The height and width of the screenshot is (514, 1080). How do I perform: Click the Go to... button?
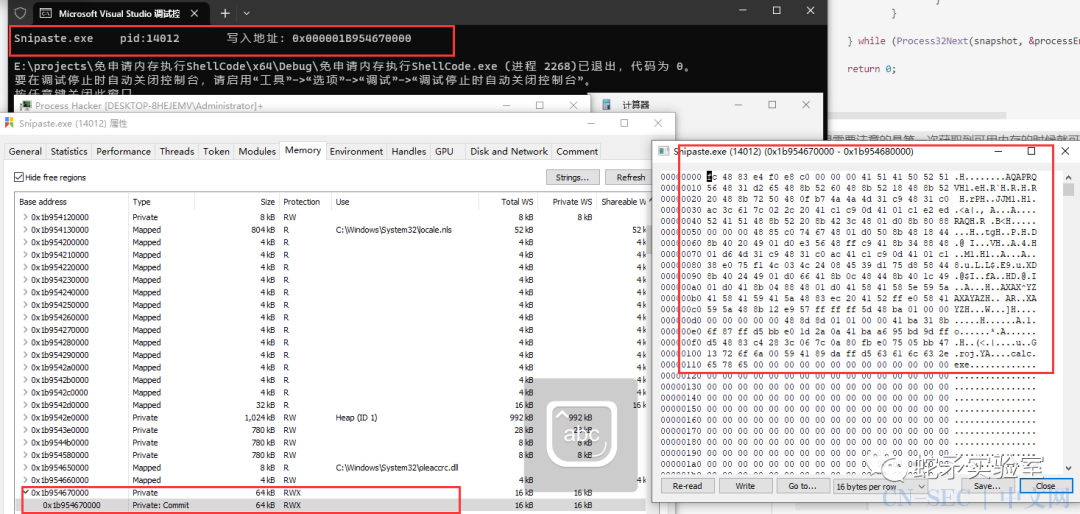pos(802,486)
